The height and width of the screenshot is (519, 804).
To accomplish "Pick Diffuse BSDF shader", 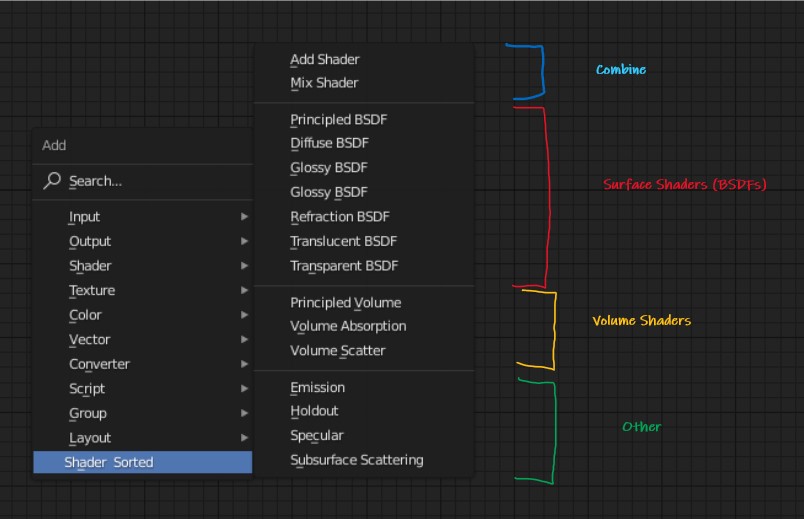I will point(364,143).
